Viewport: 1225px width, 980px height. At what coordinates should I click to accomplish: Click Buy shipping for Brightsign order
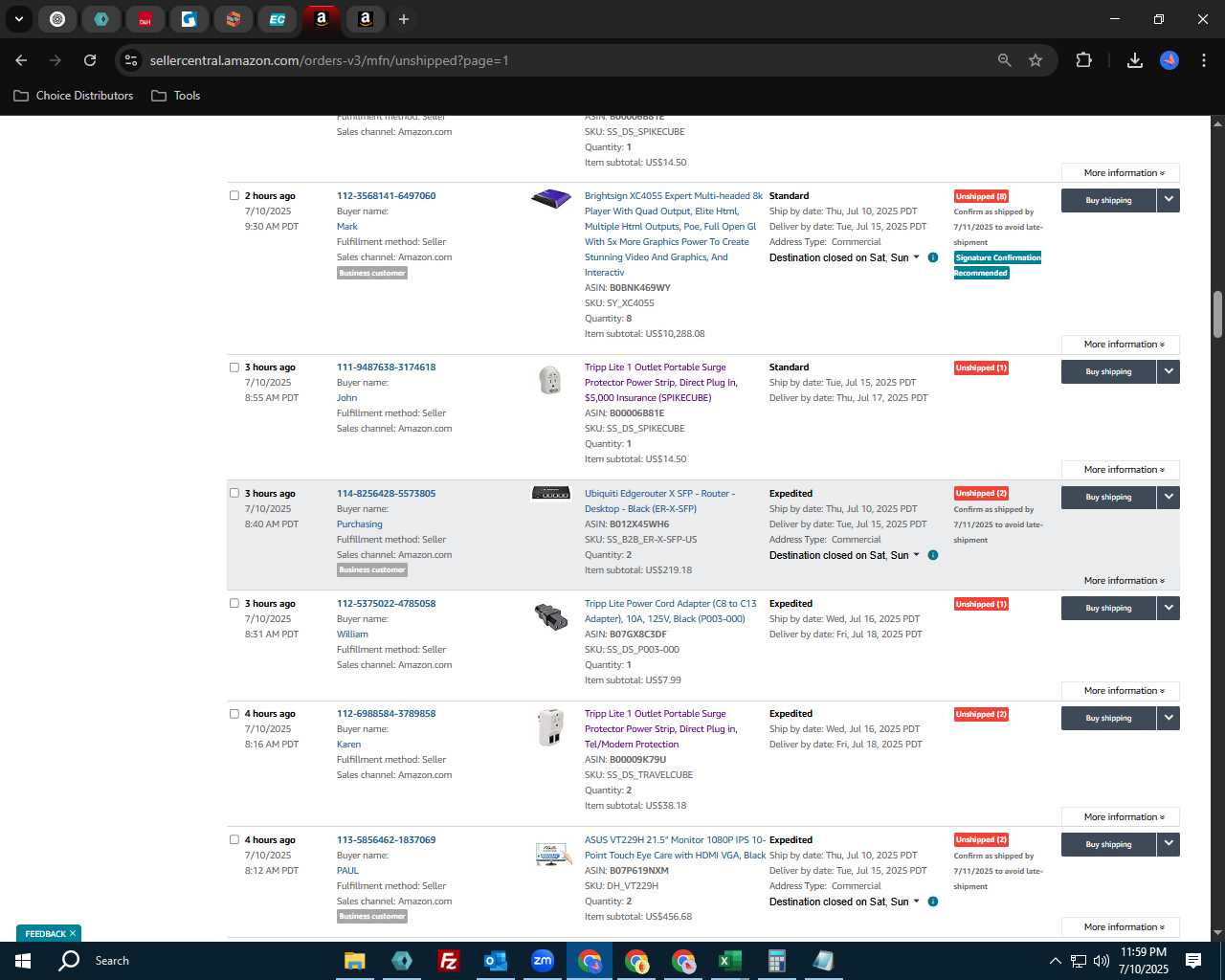tap(1108, 200)
